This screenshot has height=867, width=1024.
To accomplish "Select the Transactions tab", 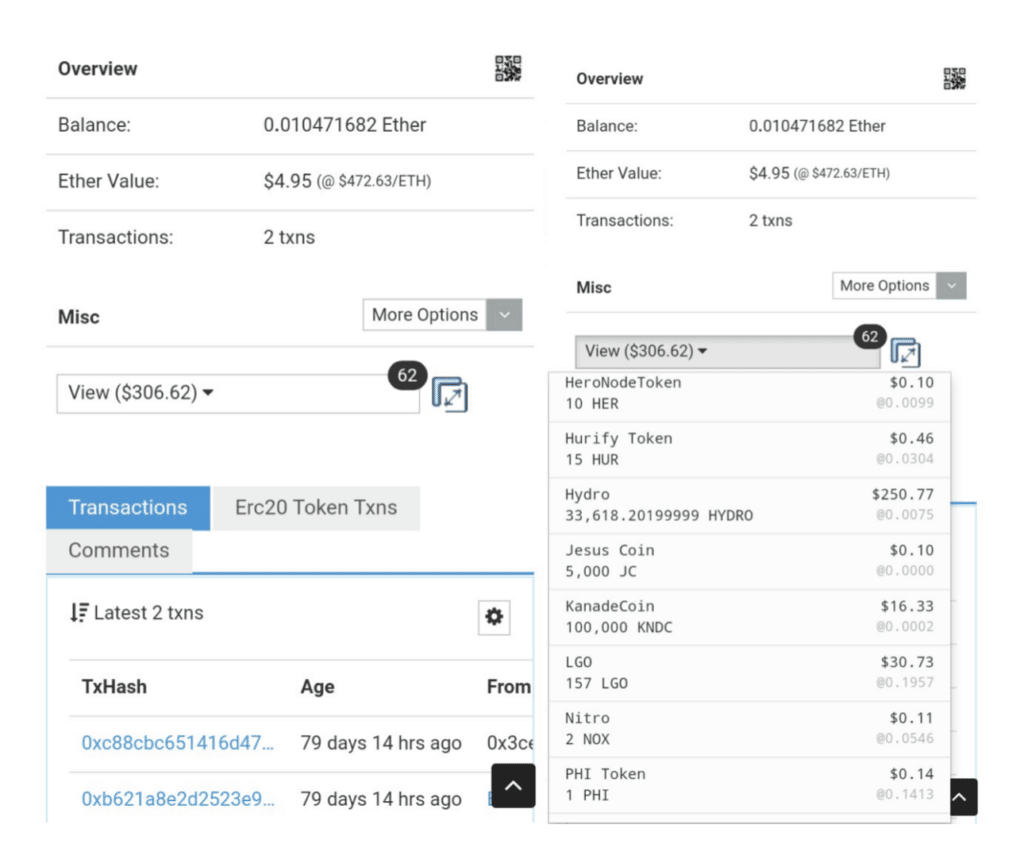I will (128, 508).
